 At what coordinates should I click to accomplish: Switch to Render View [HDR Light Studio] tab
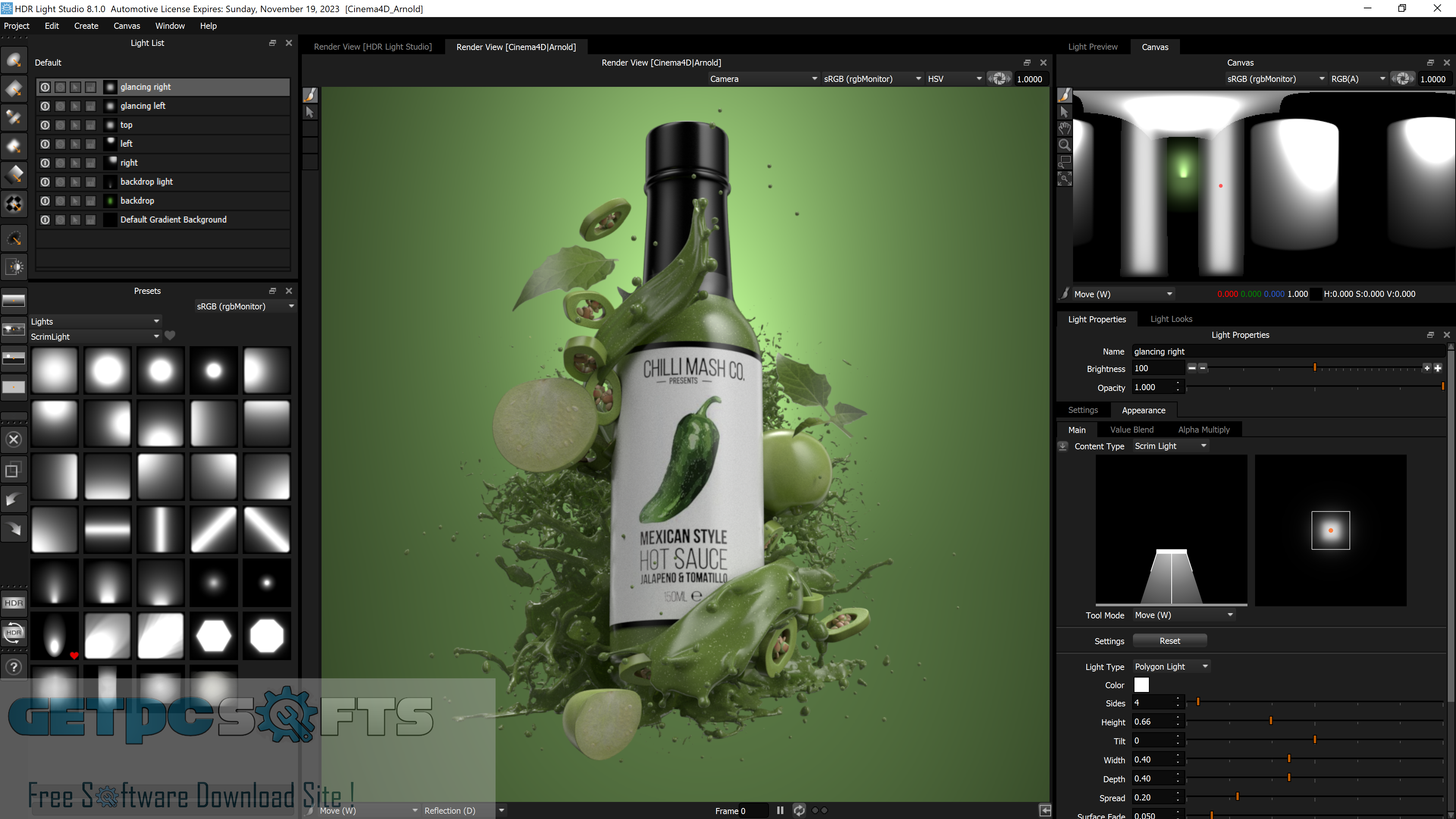click(372, 47)
